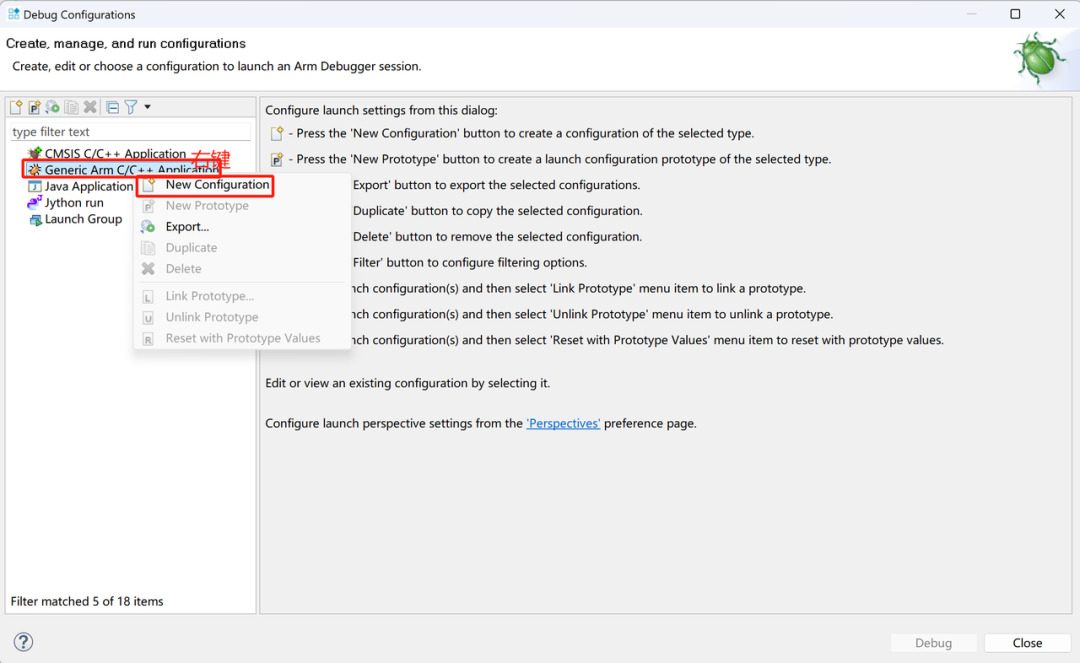The image size is (1080, 663).
Task: Click the funnel Filter toolbar icon
Action: [130, 107]
